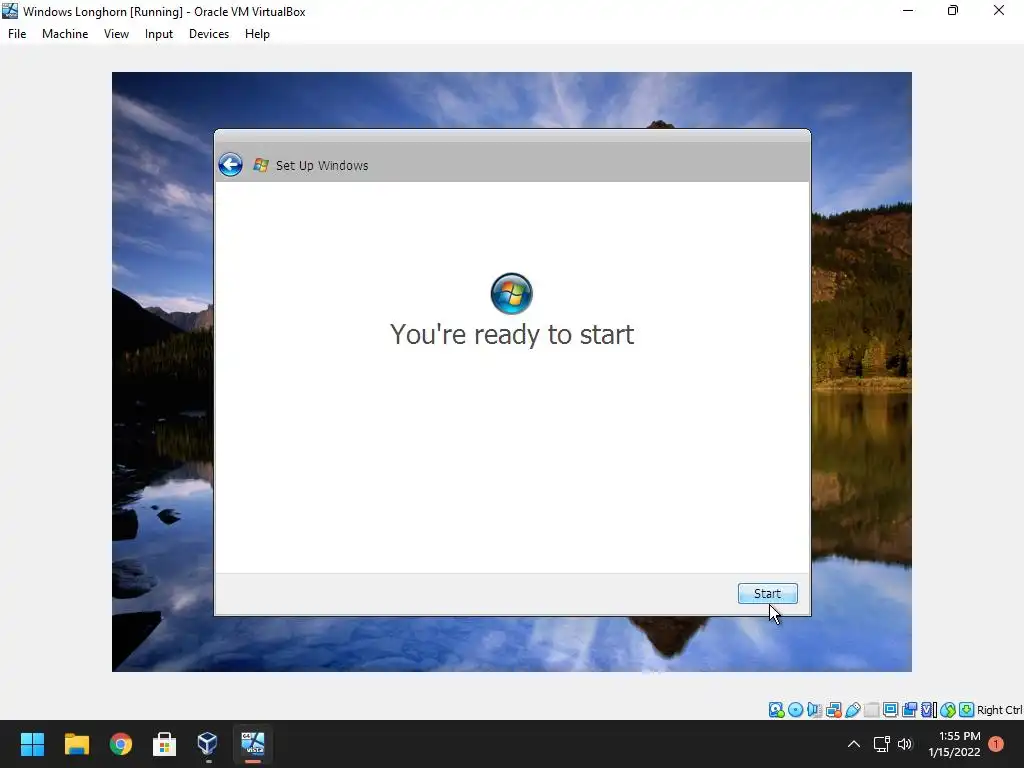
Task: Click the Start button in Set Up Windows
Action: pyautogui.click(x=767, y=594)
